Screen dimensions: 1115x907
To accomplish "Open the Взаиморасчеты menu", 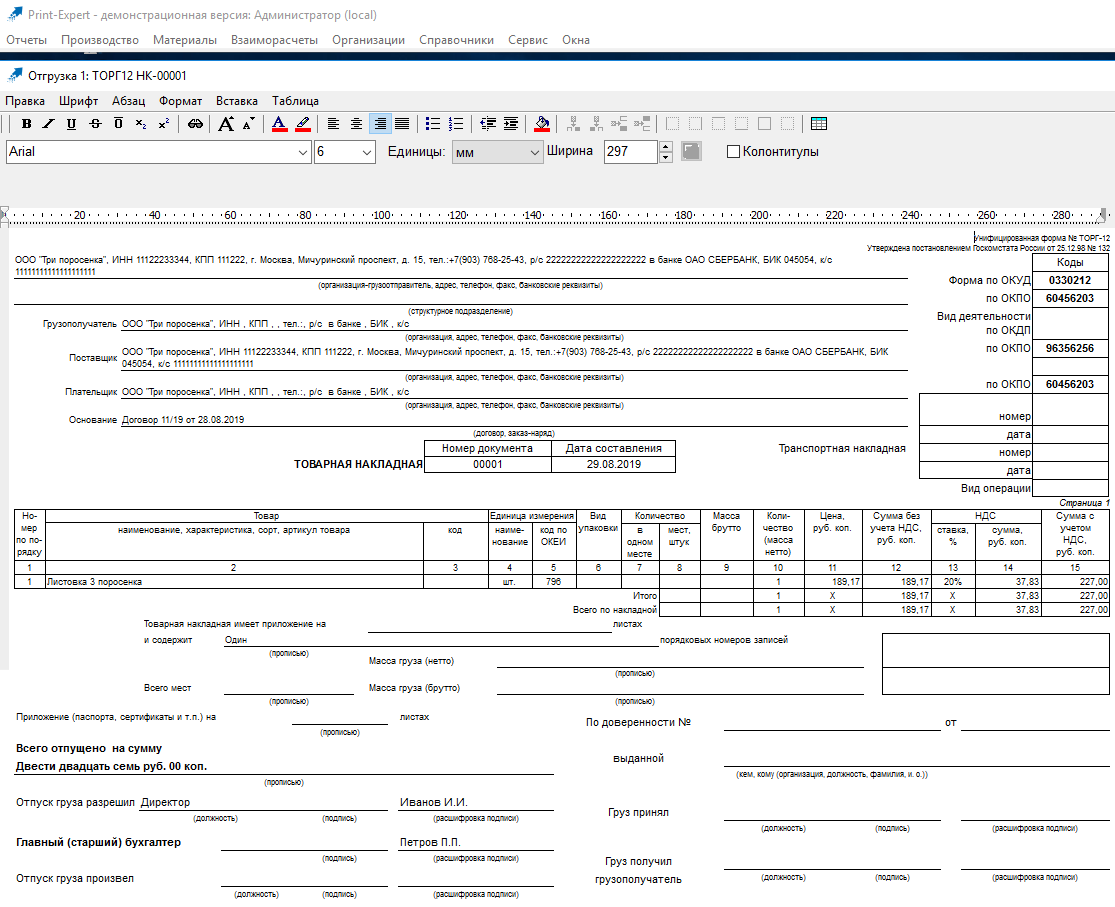I will (x=274, y=40).
